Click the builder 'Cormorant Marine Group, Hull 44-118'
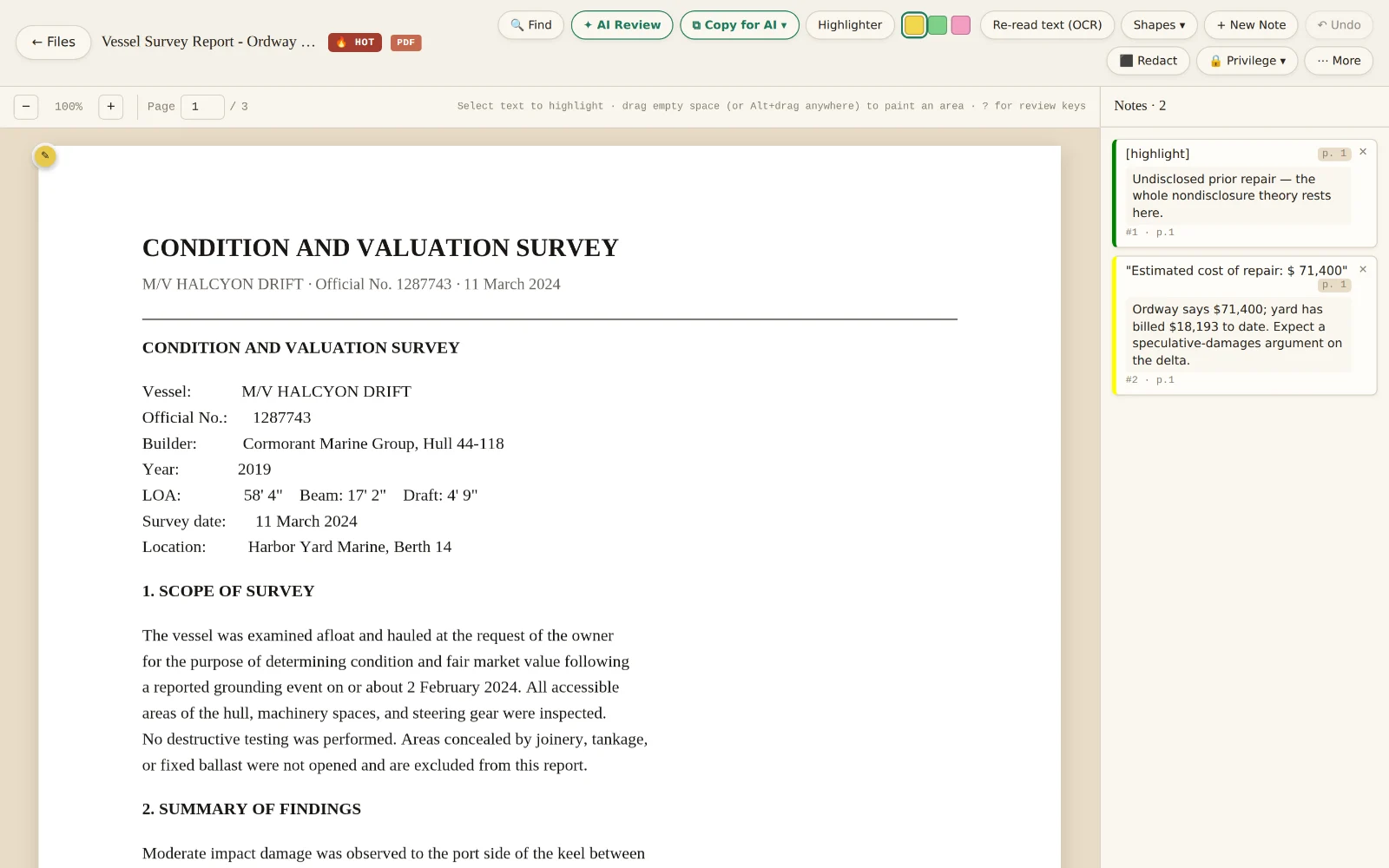Viewport: 1389px width, 868px height. (x=373, y=444)
